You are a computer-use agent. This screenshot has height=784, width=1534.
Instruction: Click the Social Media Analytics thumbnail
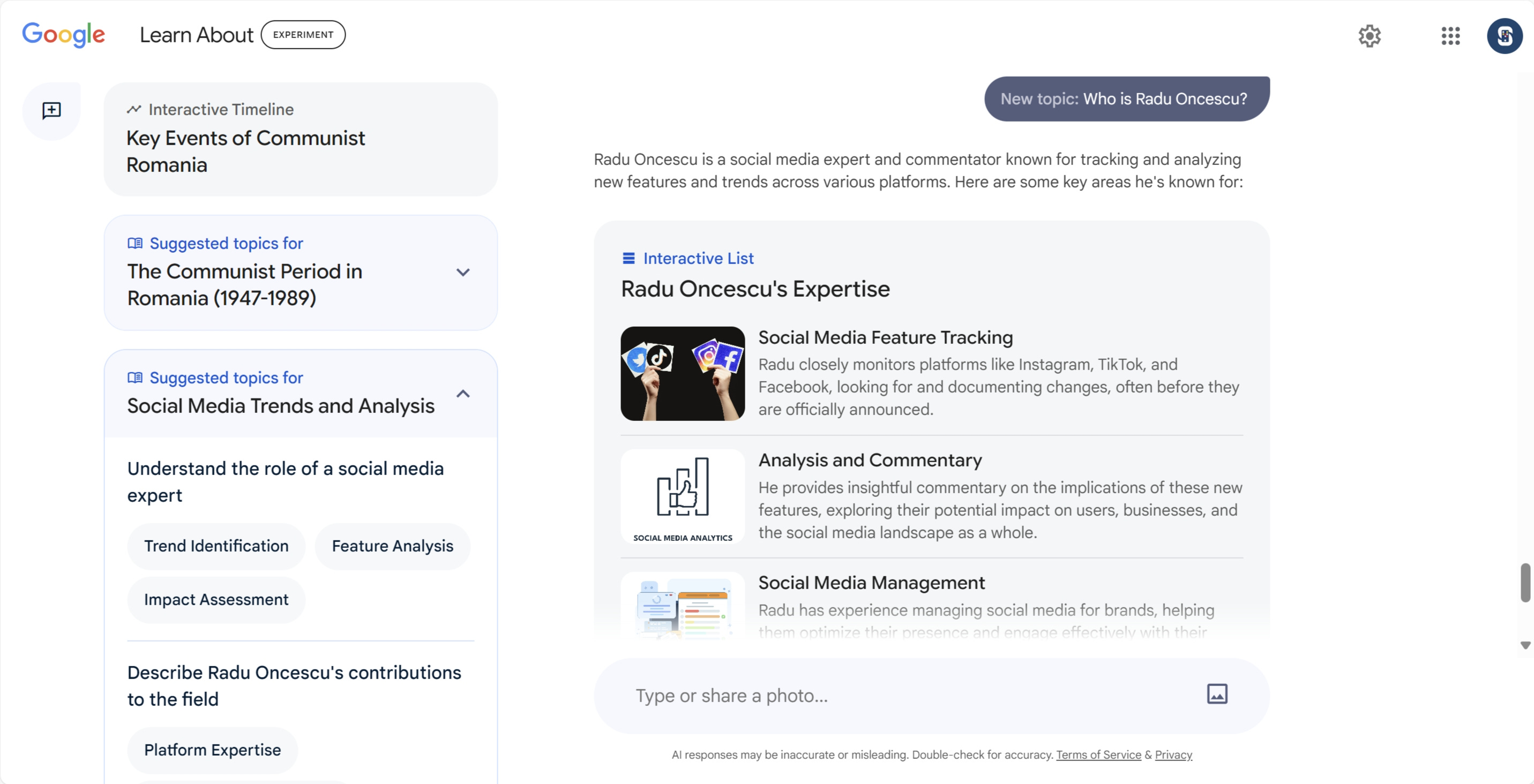[683, 496]
